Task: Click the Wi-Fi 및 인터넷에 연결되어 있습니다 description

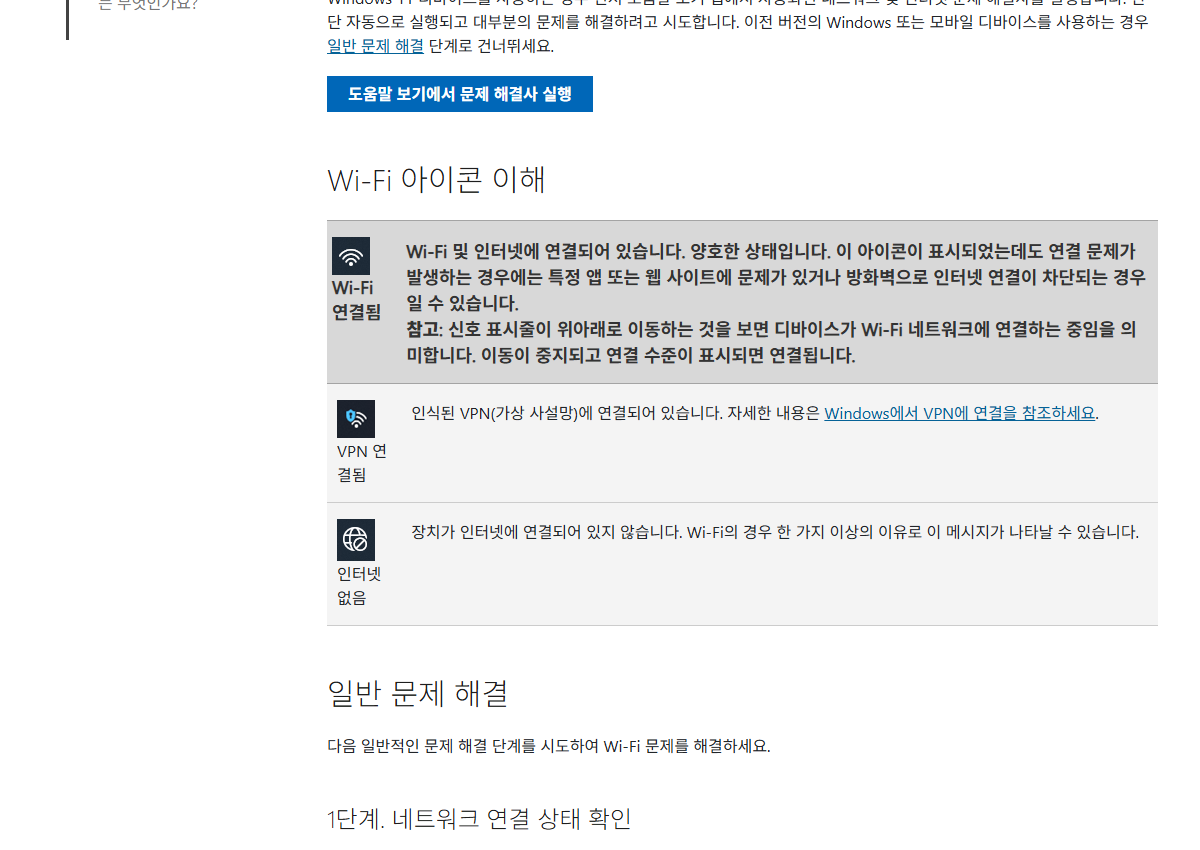Action: (x=776, y=277)
